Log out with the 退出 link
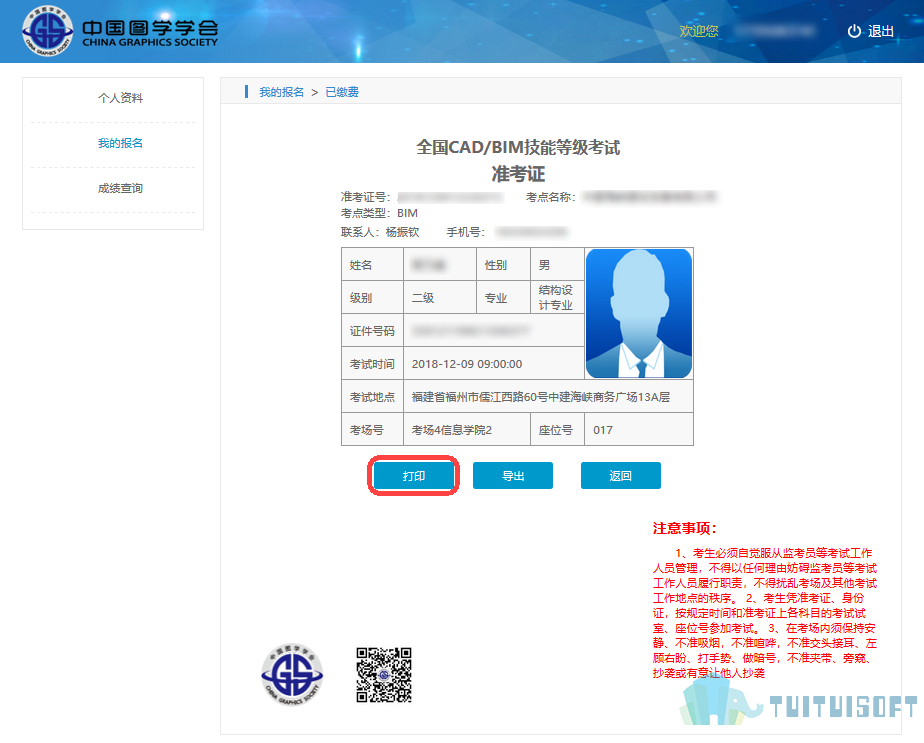924x743 pixels. 881,31
